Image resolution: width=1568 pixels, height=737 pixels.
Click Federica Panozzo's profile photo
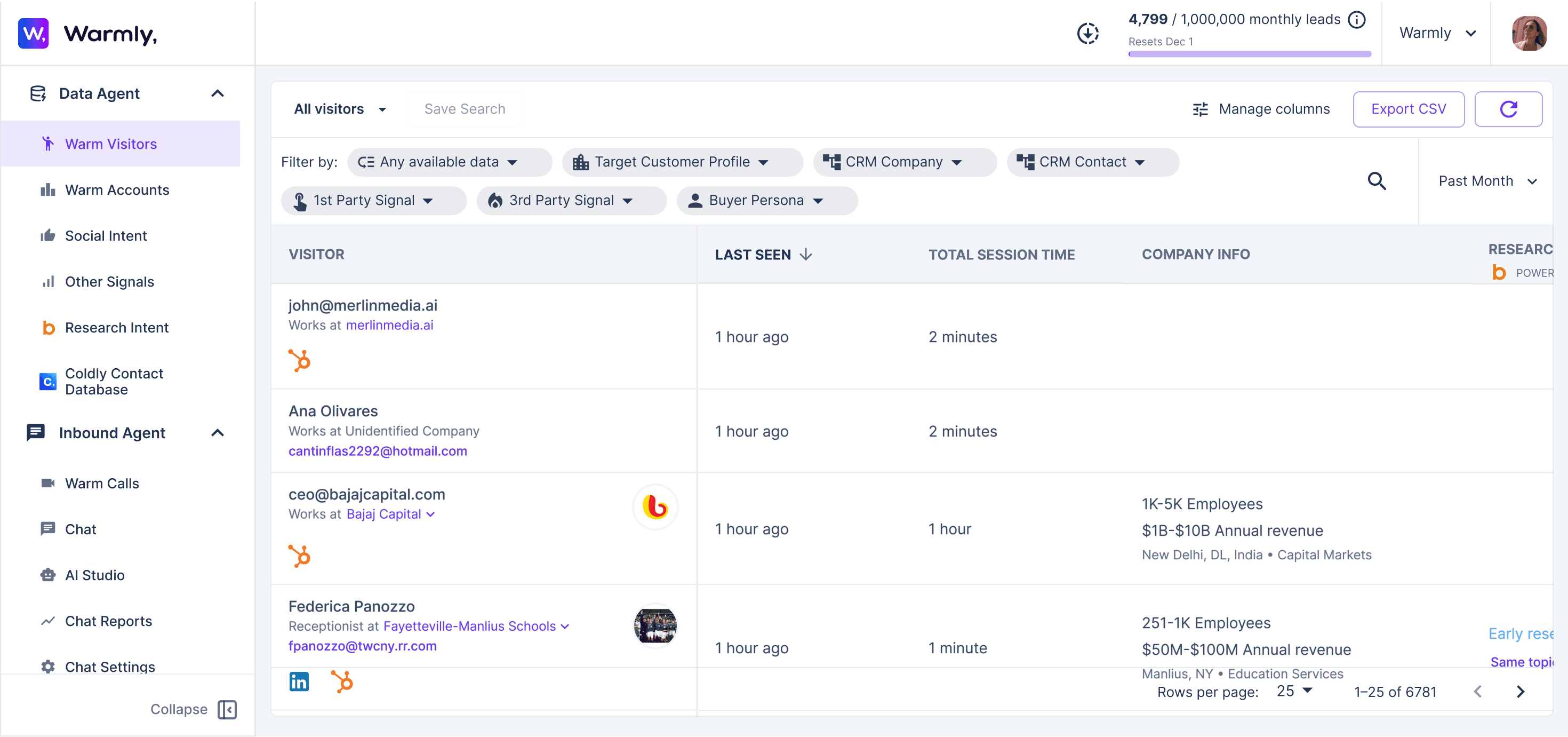(655, 625)
